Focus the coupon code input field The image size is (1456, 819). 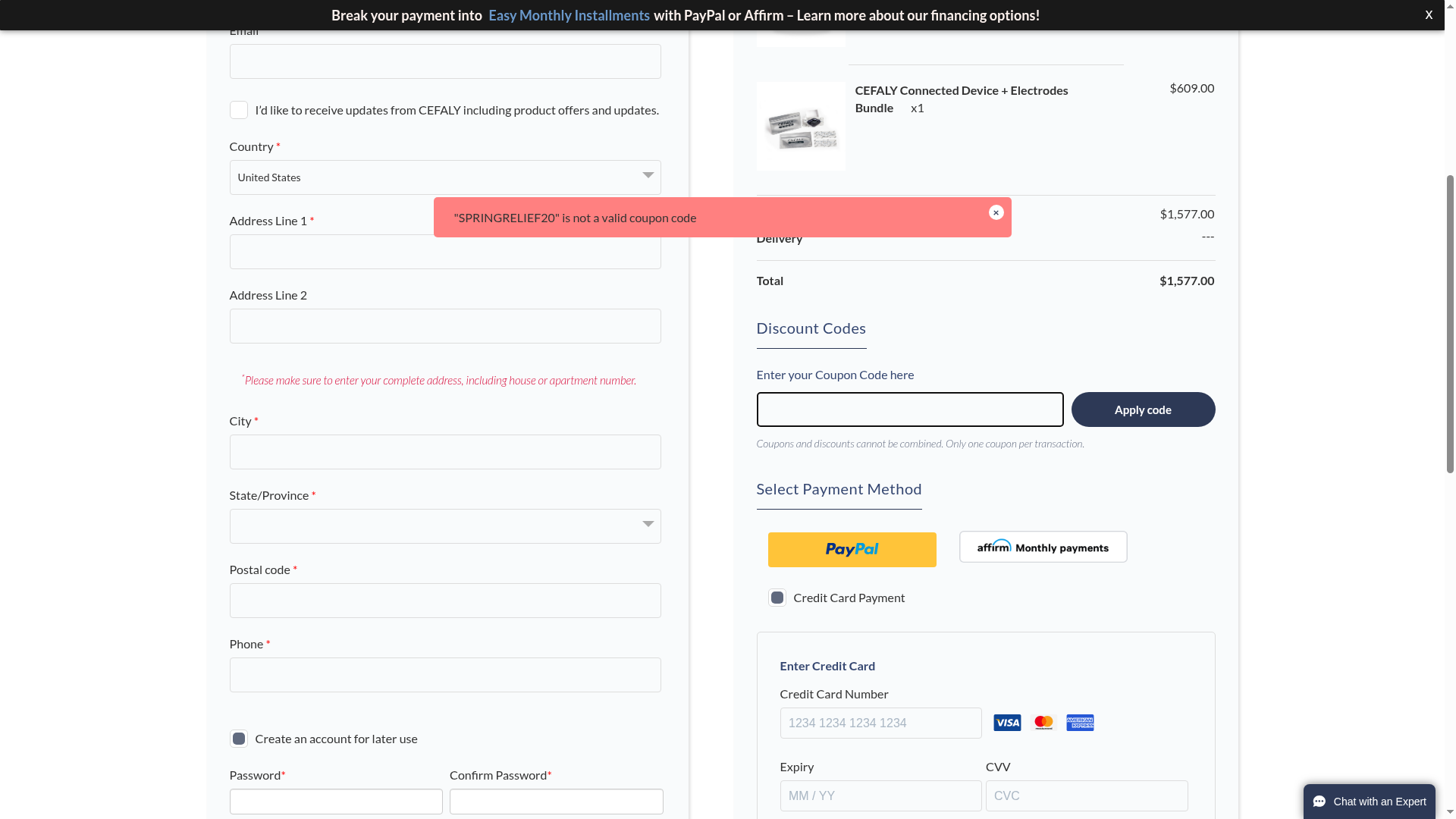pos(909,409)
